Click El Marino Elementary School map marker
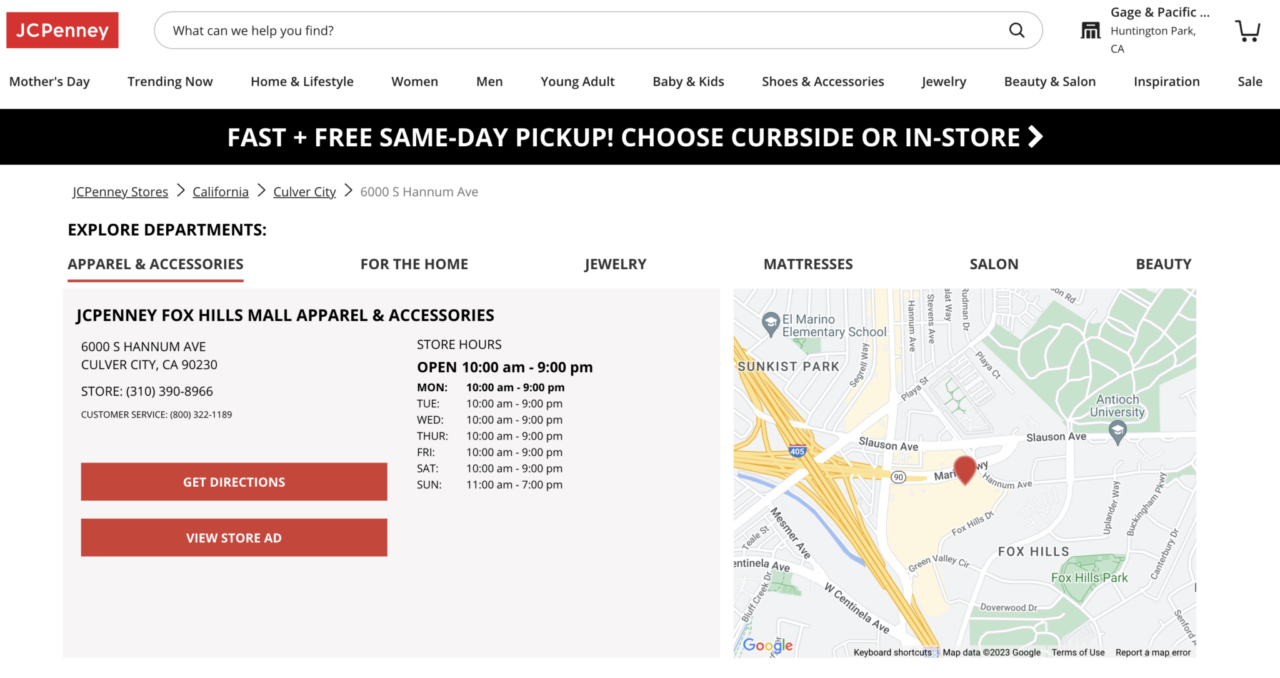1280x678 pixels. (770, 323)
